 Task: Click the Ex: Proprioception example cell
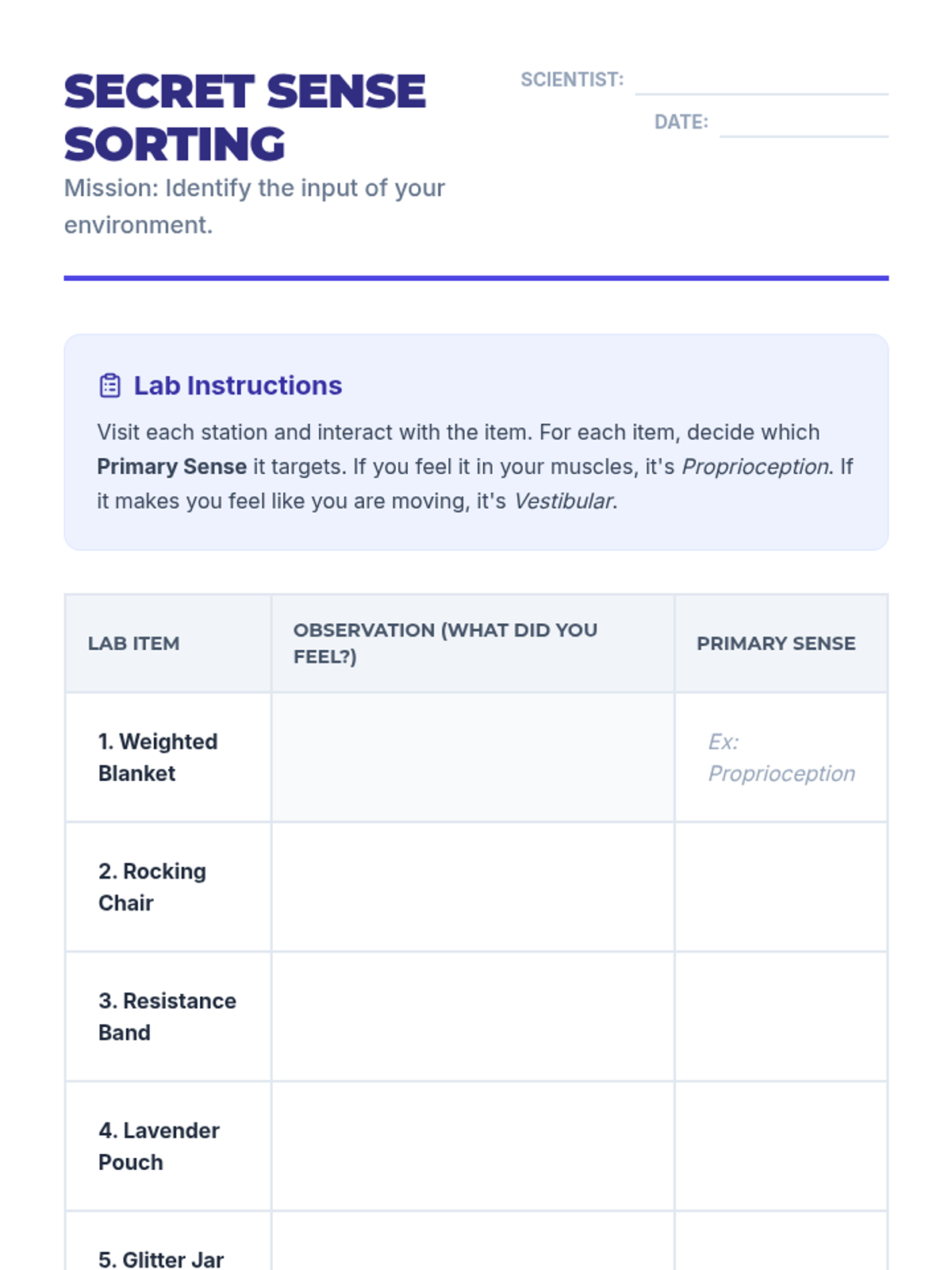click(781, 757)
